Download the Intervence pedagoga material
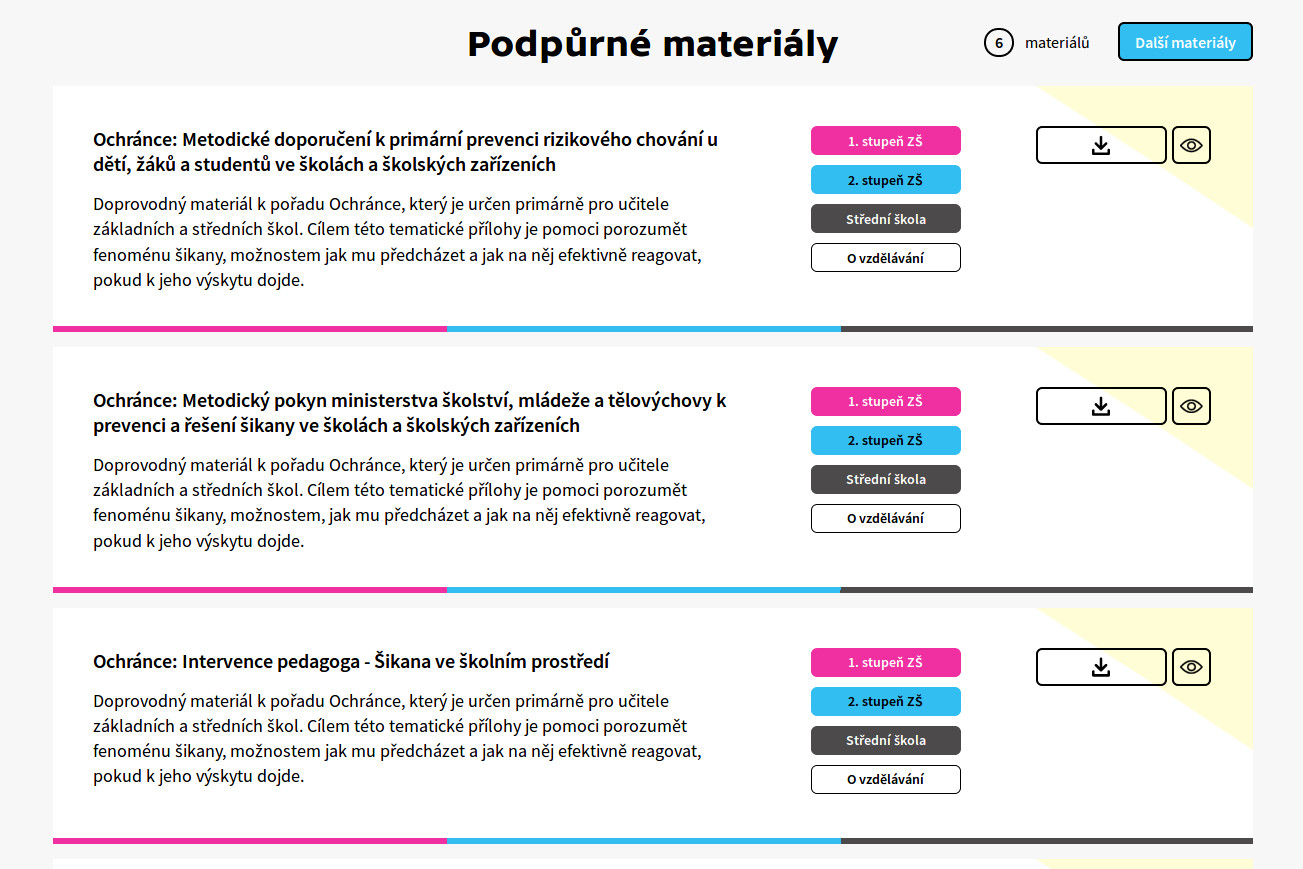This screenshot has height=869, width=1303. click(1101, 667)
